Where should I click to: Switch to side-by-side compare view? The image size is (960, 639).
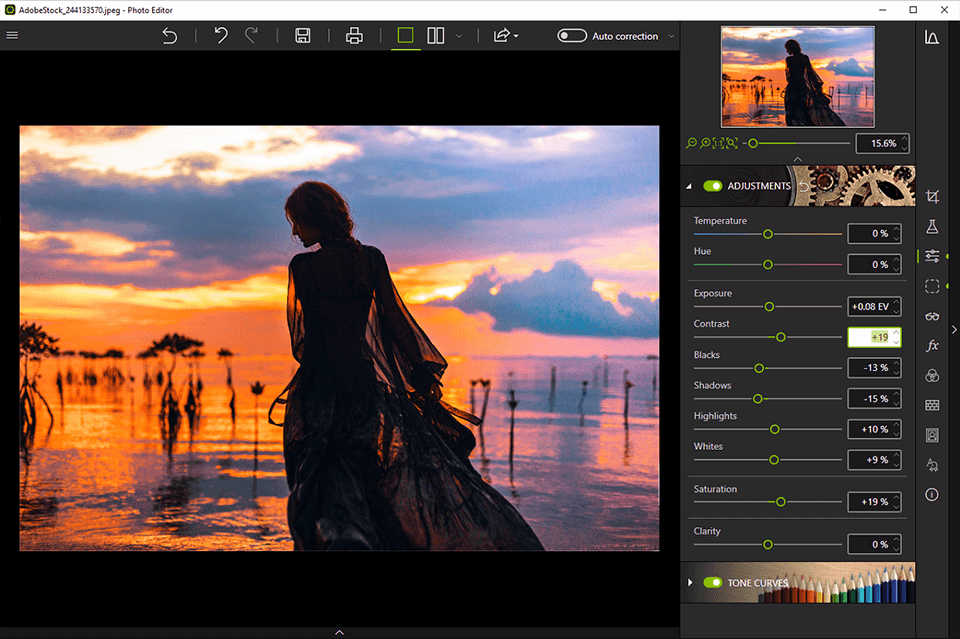435,36
